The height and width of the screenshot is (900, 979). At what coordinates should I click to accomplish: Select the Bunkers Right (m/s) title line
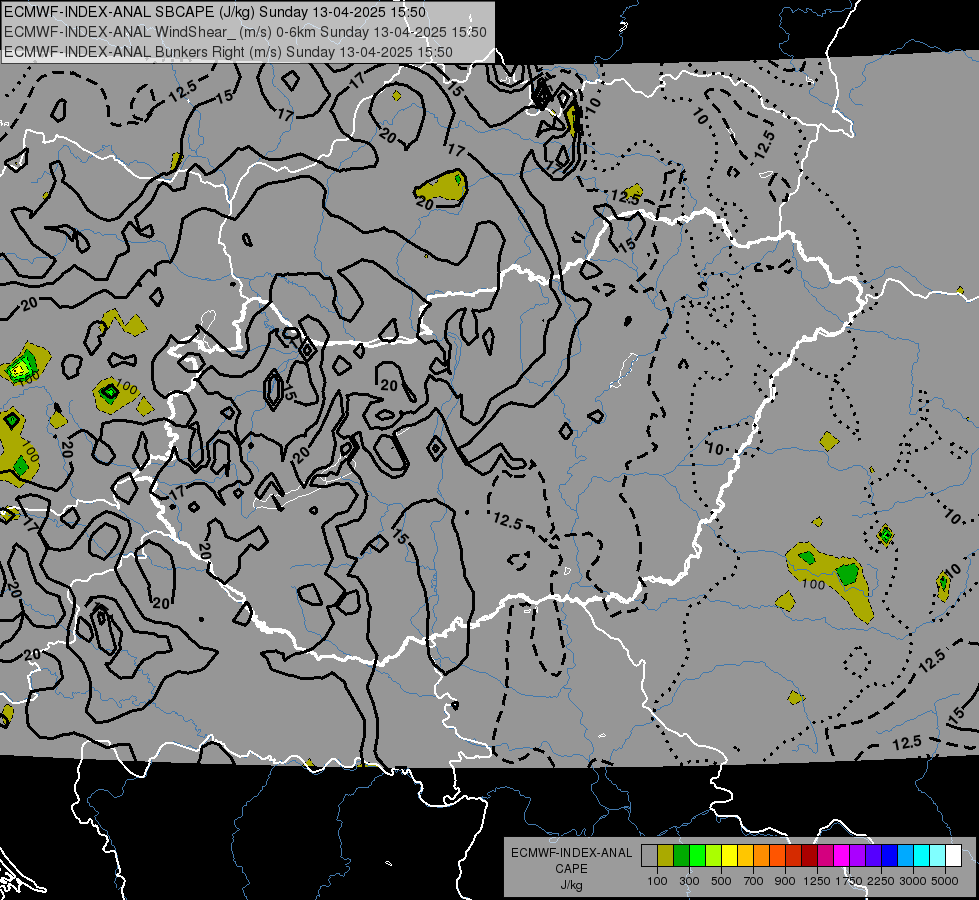click(x=228, y=52)
